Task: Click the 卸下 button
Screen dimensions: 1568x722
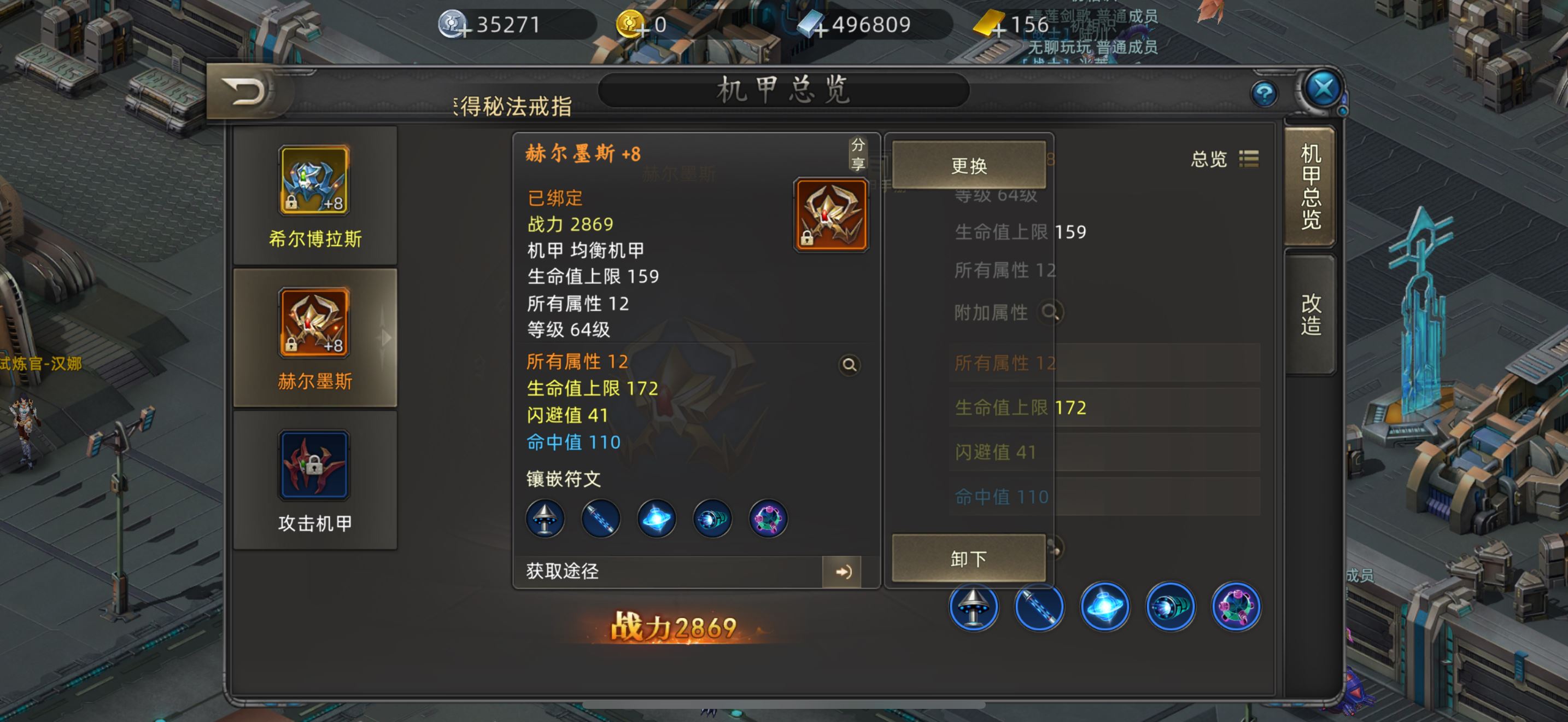Action: pos(968,558)
